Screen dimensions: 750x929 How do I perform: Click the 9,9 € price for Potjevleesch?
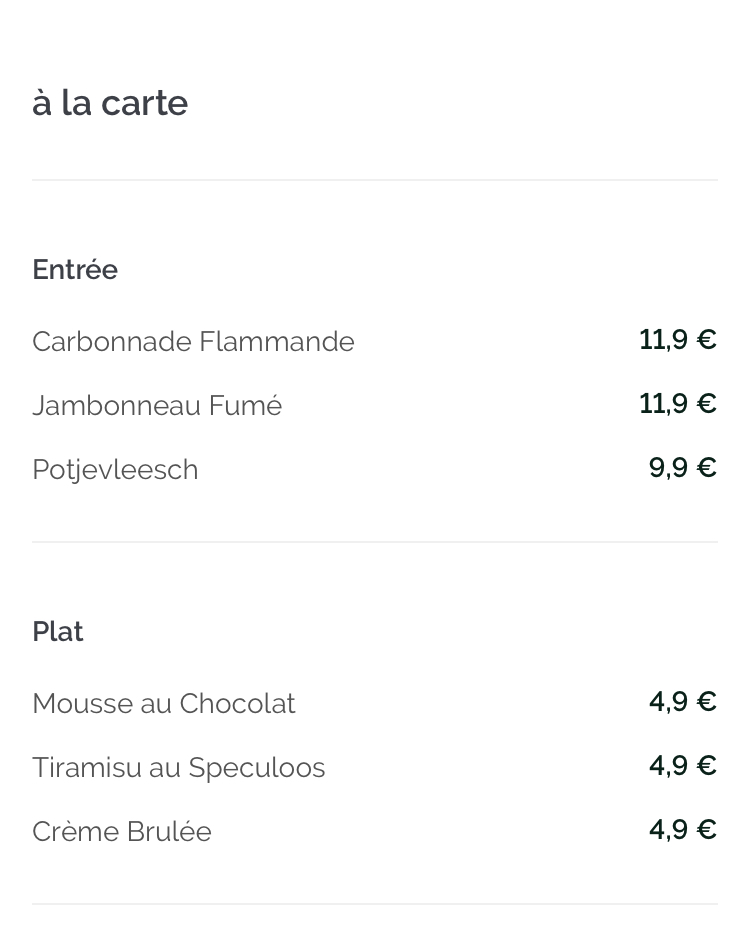[682, 468]
